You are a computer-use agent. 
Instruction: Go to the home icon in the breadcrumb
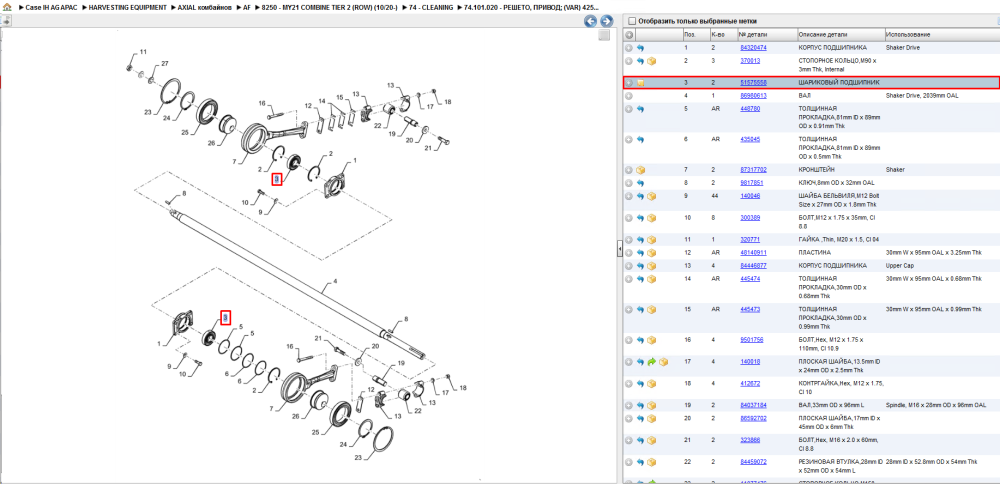pos(8,6)
